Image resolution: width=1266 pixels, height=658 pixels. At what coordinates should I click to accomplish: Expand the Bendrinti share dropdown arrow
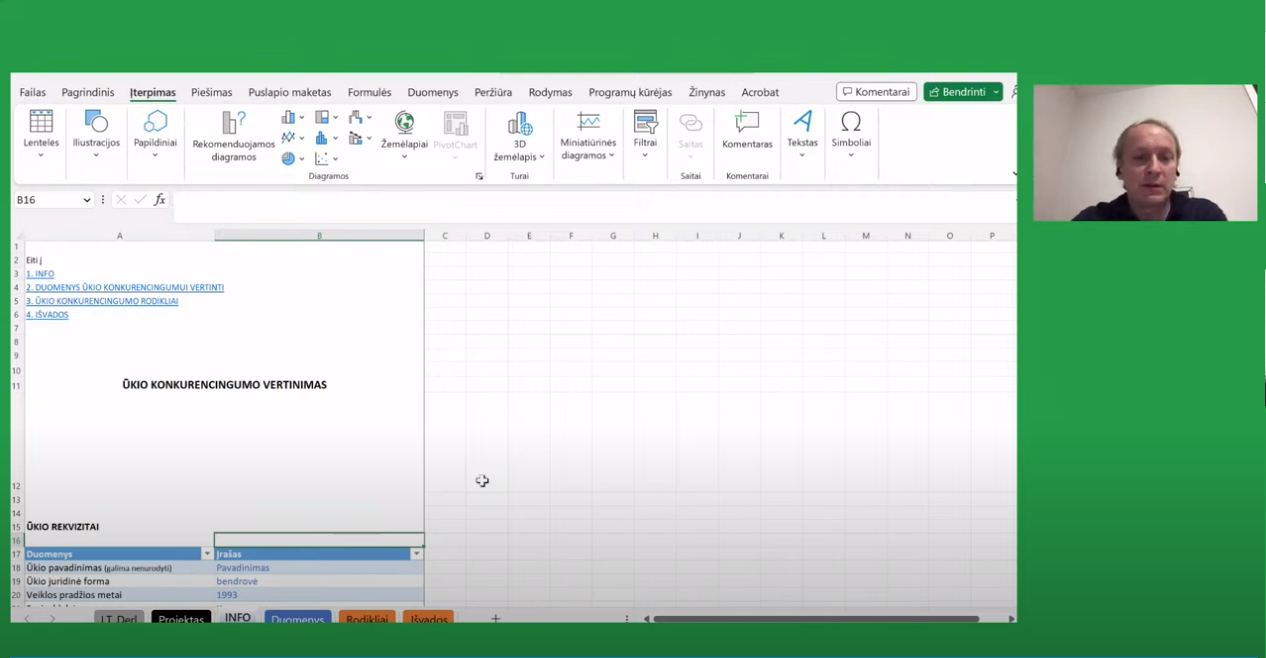996,92
